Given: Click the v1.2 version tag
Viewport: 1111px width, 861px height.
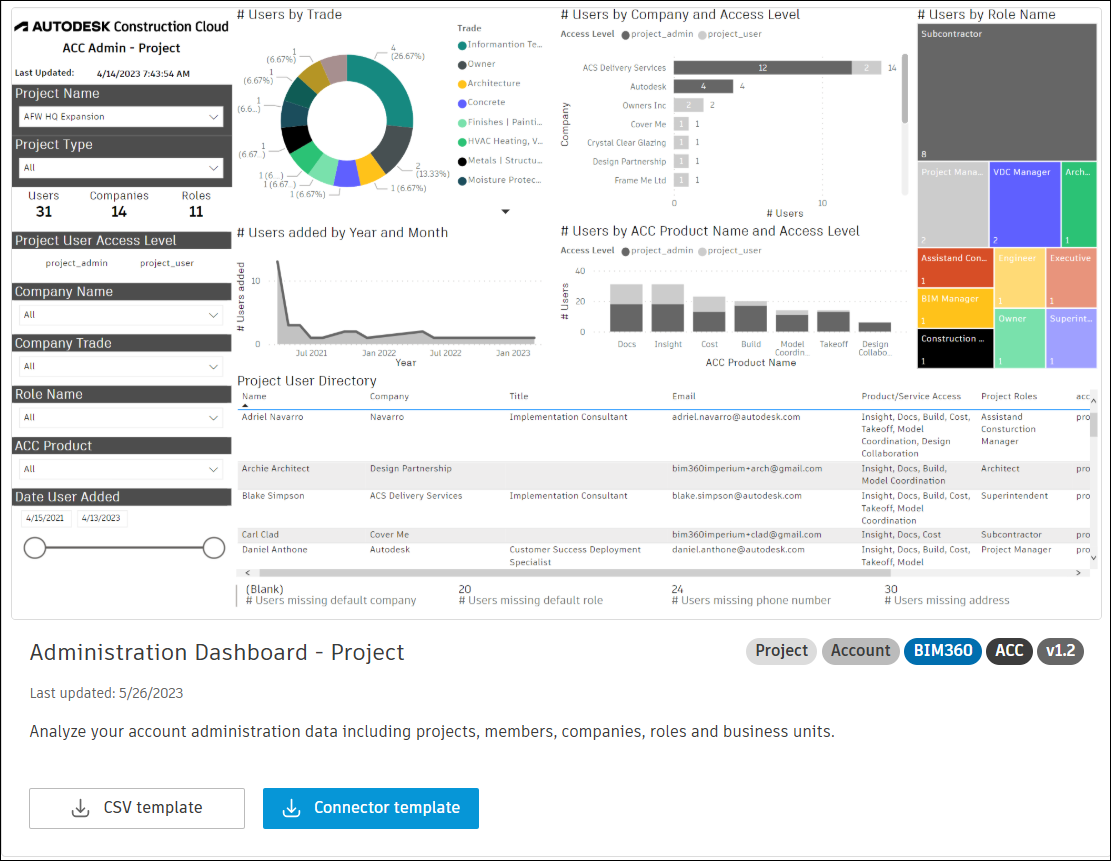Looking at the screenshot, I should click(1060, 651).
